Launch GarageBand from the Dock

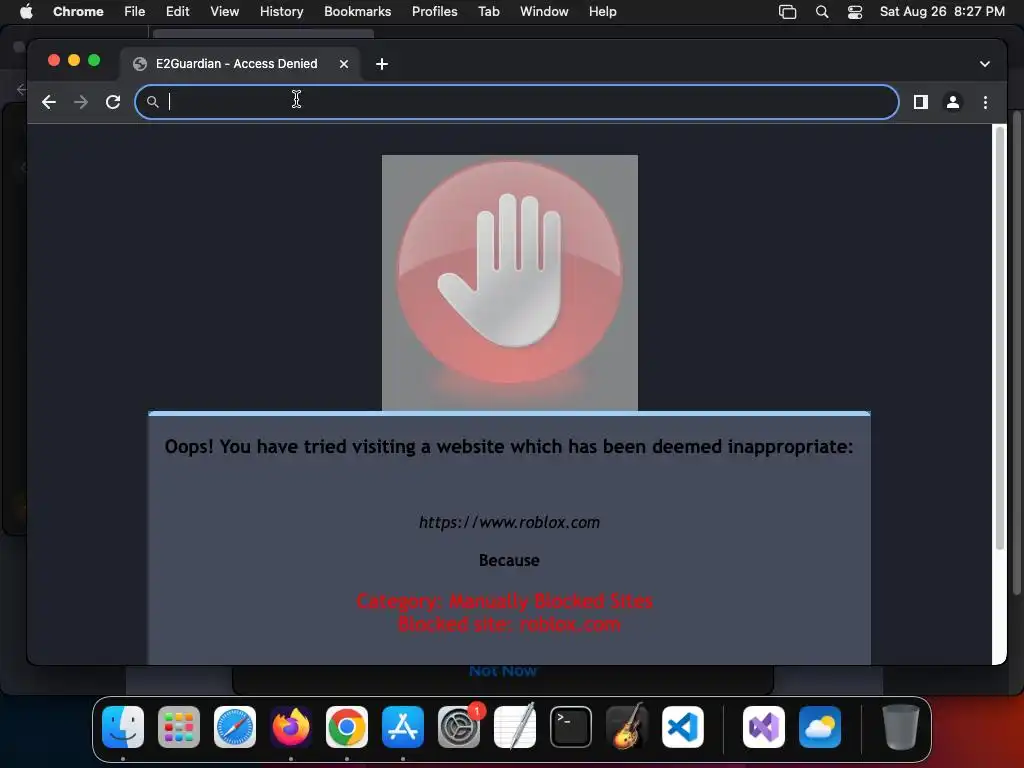point(627,727)
